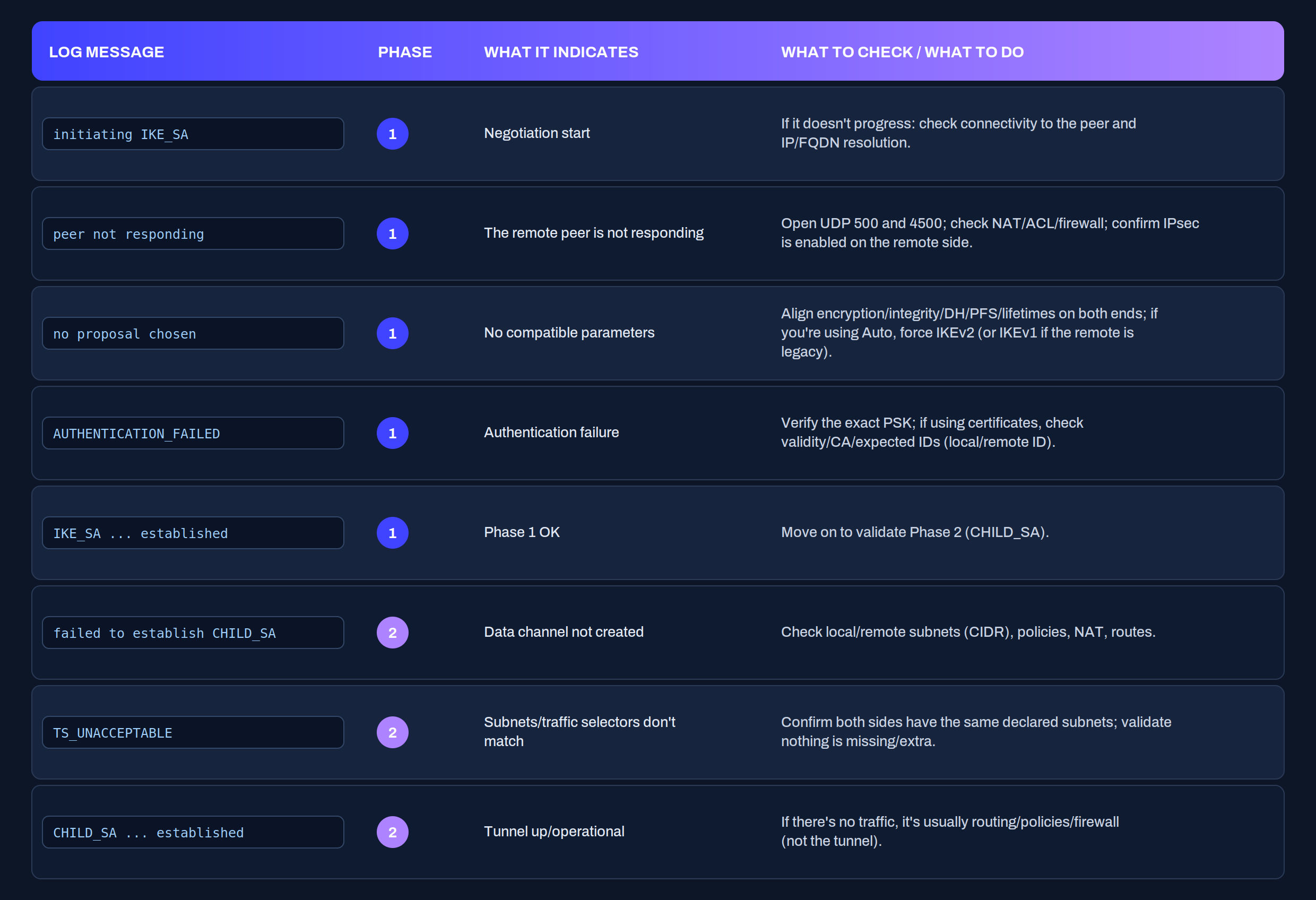
Task: Click 'Tunnel up/operational' description text
Action: (554, 832)
